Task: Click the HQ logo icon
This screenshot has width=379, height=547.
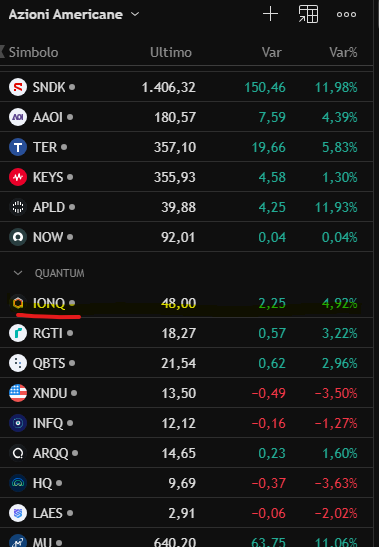Action: point(18,483)
